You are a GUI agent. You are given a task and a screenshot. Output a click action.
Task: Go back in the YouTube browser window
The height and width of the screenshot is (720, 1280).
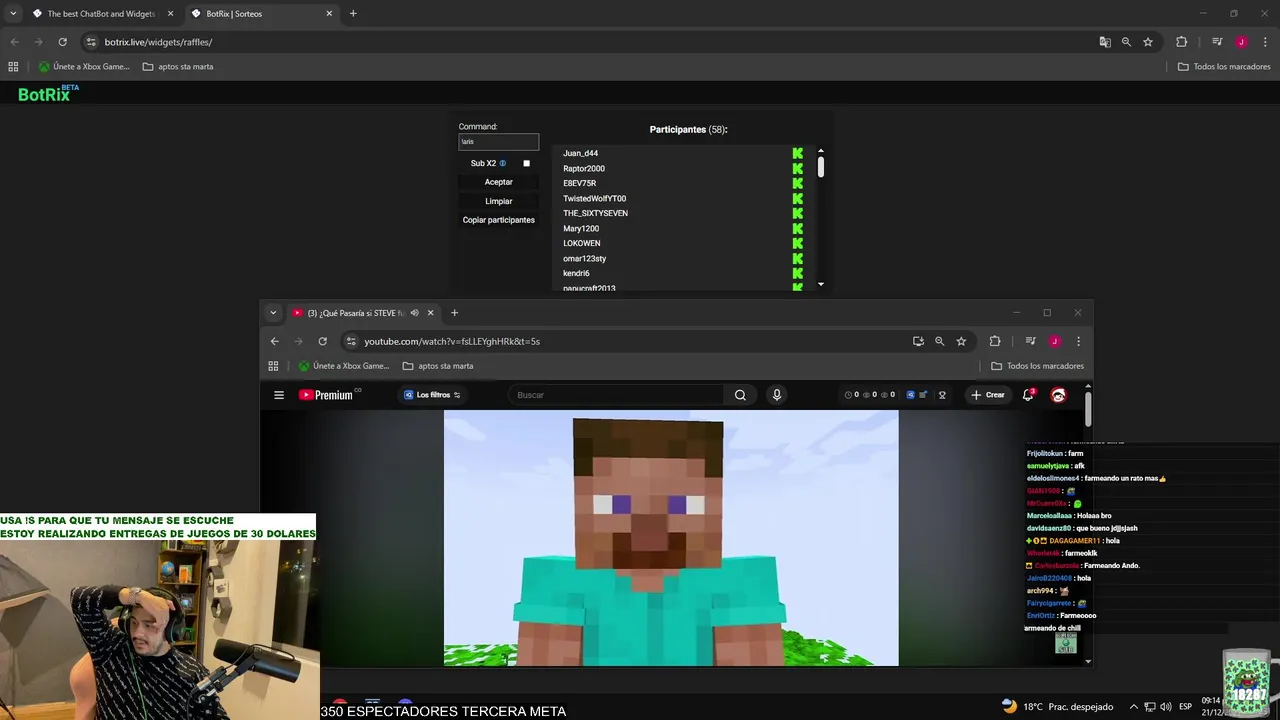275,341
